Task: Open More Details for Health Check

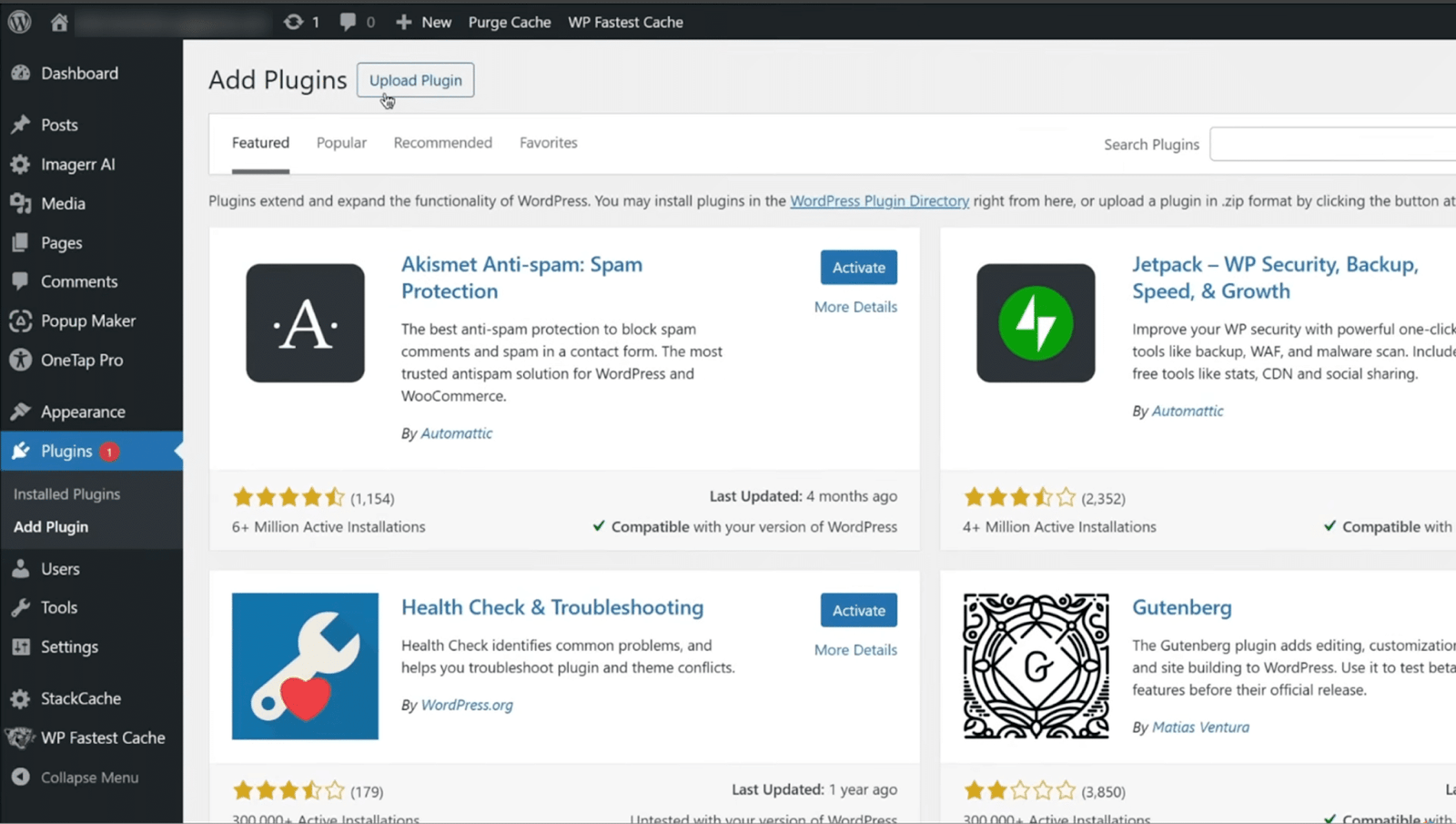Action: [x=855, y=650]
